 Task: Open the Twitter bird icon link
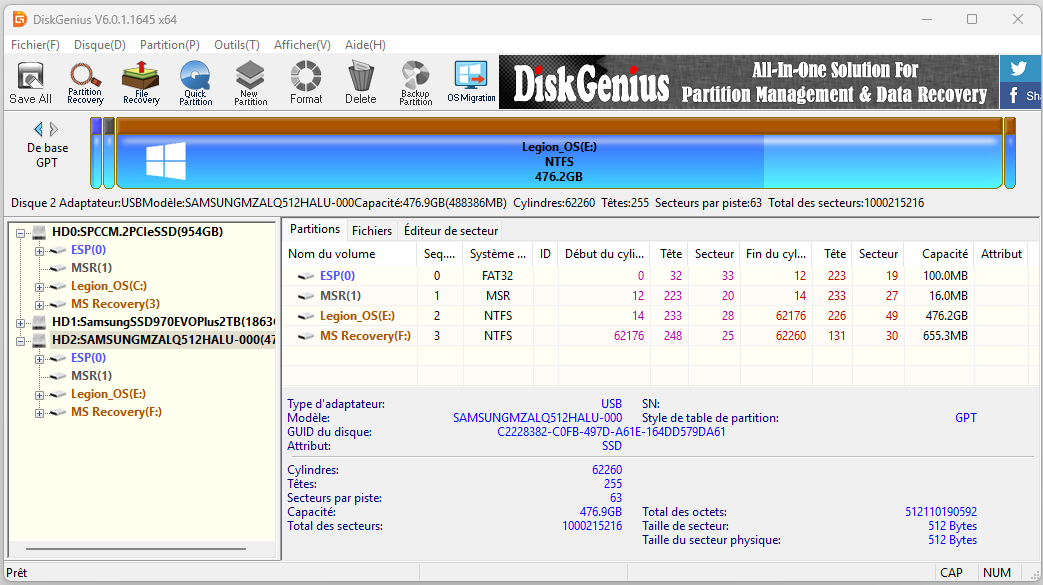[1018, 69]
